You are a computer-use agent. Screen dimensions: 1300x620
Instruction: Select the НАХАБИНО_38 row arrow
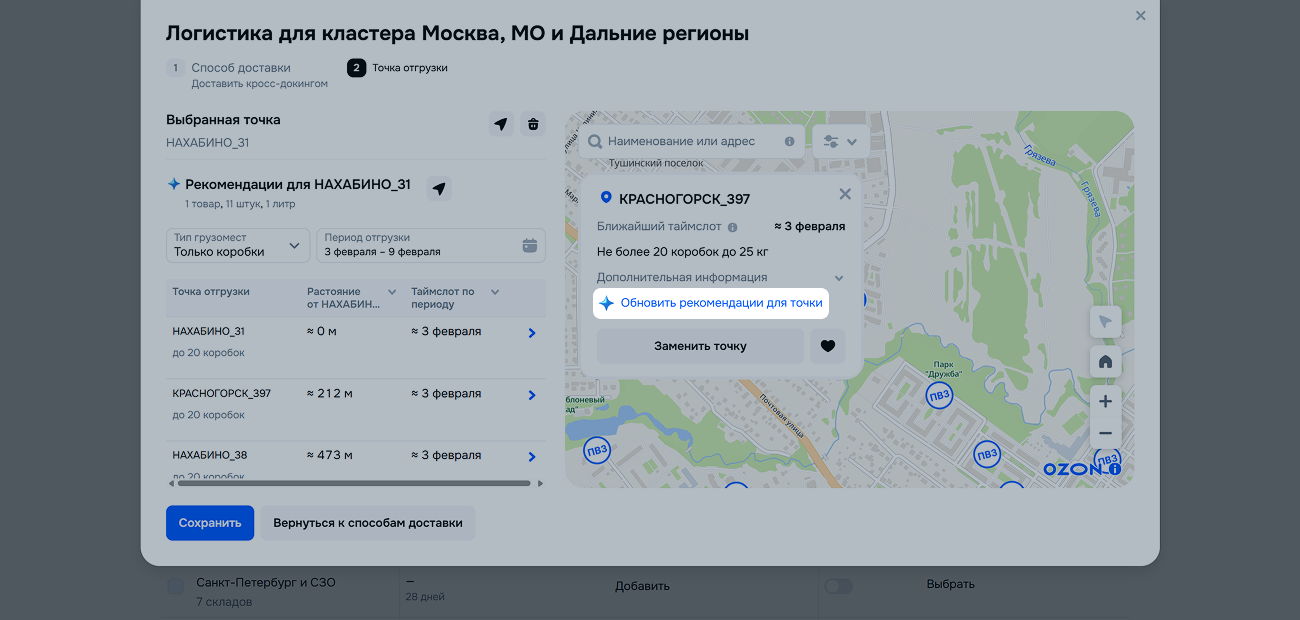[532, 457]
